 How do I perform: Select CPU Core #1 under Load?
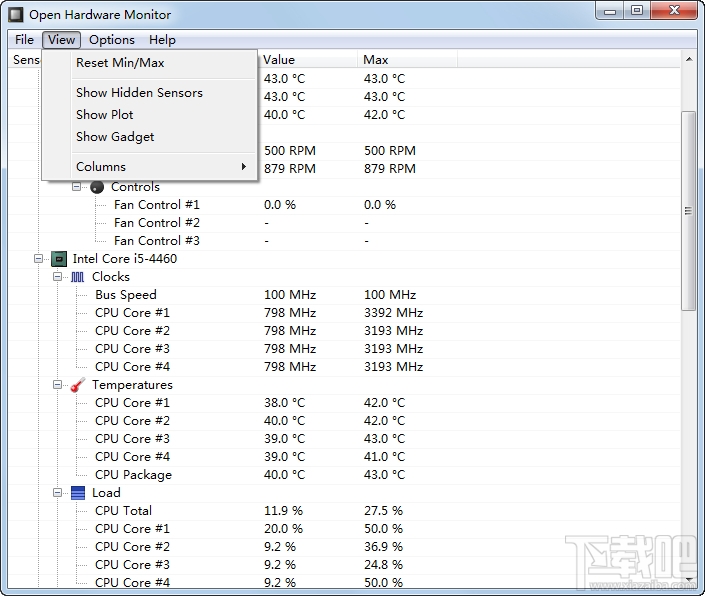pyautogui.click(x=344, y=529)
